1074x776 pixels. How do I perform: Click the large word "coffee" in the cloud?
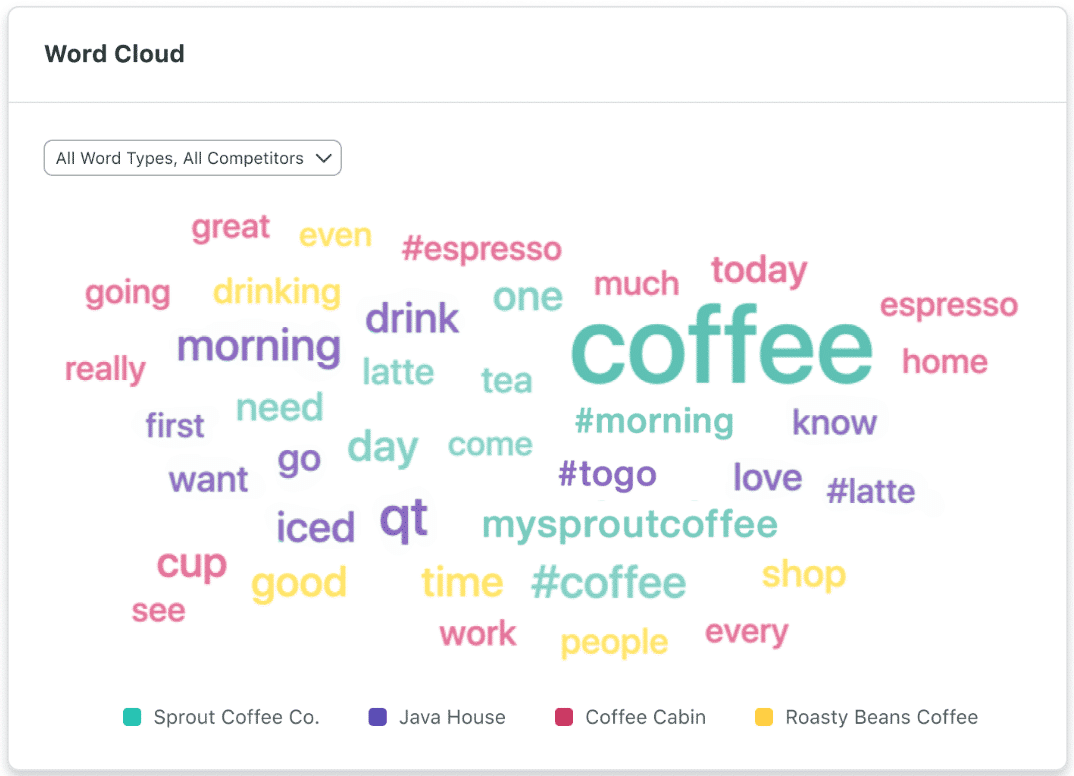[x=721, y=348]
